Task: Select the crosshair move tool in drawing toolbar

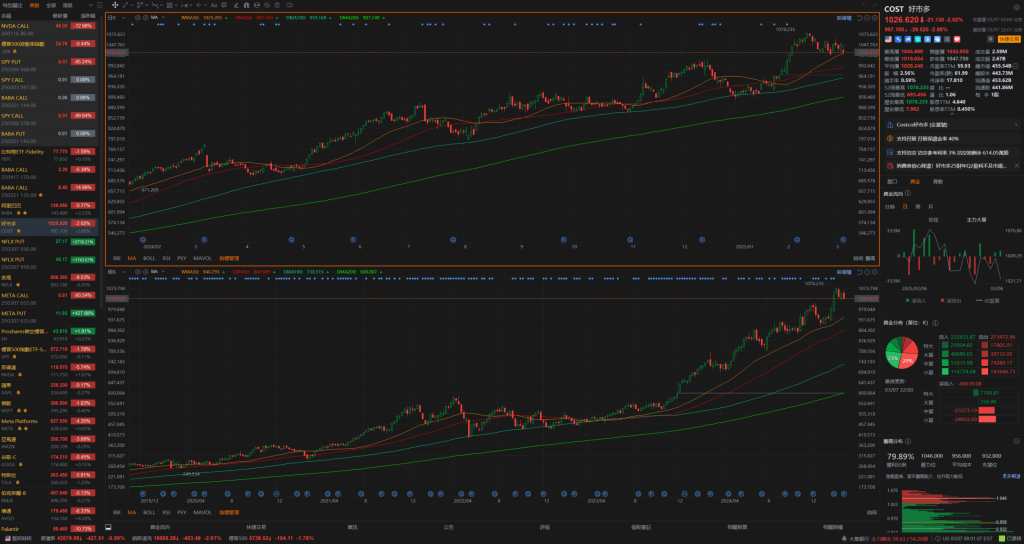Action: pos(115,5)
